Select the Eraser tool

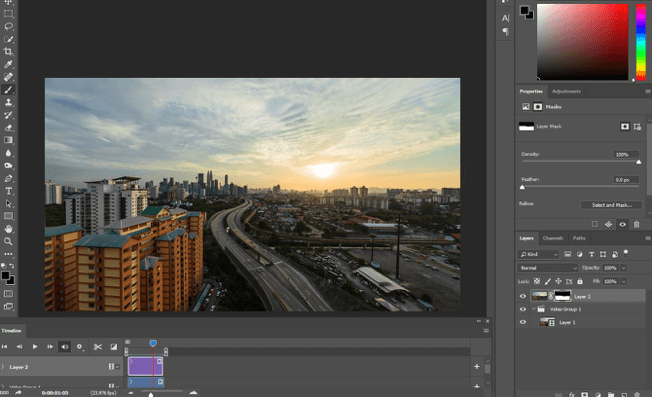tap(8, 128)
